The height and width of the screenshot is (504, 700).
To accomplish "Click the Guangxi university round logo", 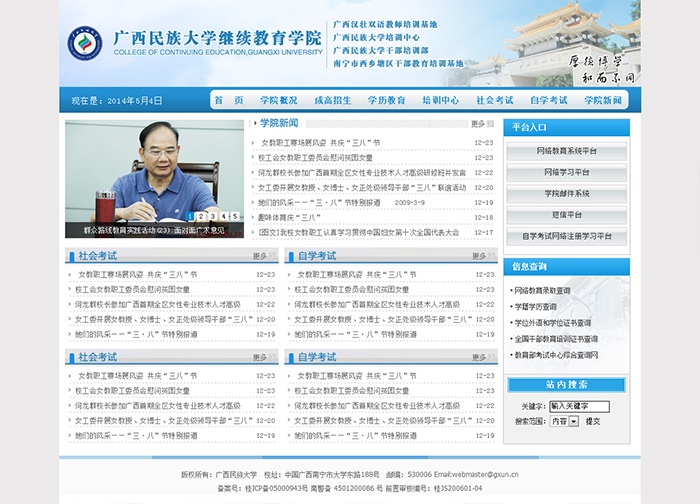I will tap(85, 43).
